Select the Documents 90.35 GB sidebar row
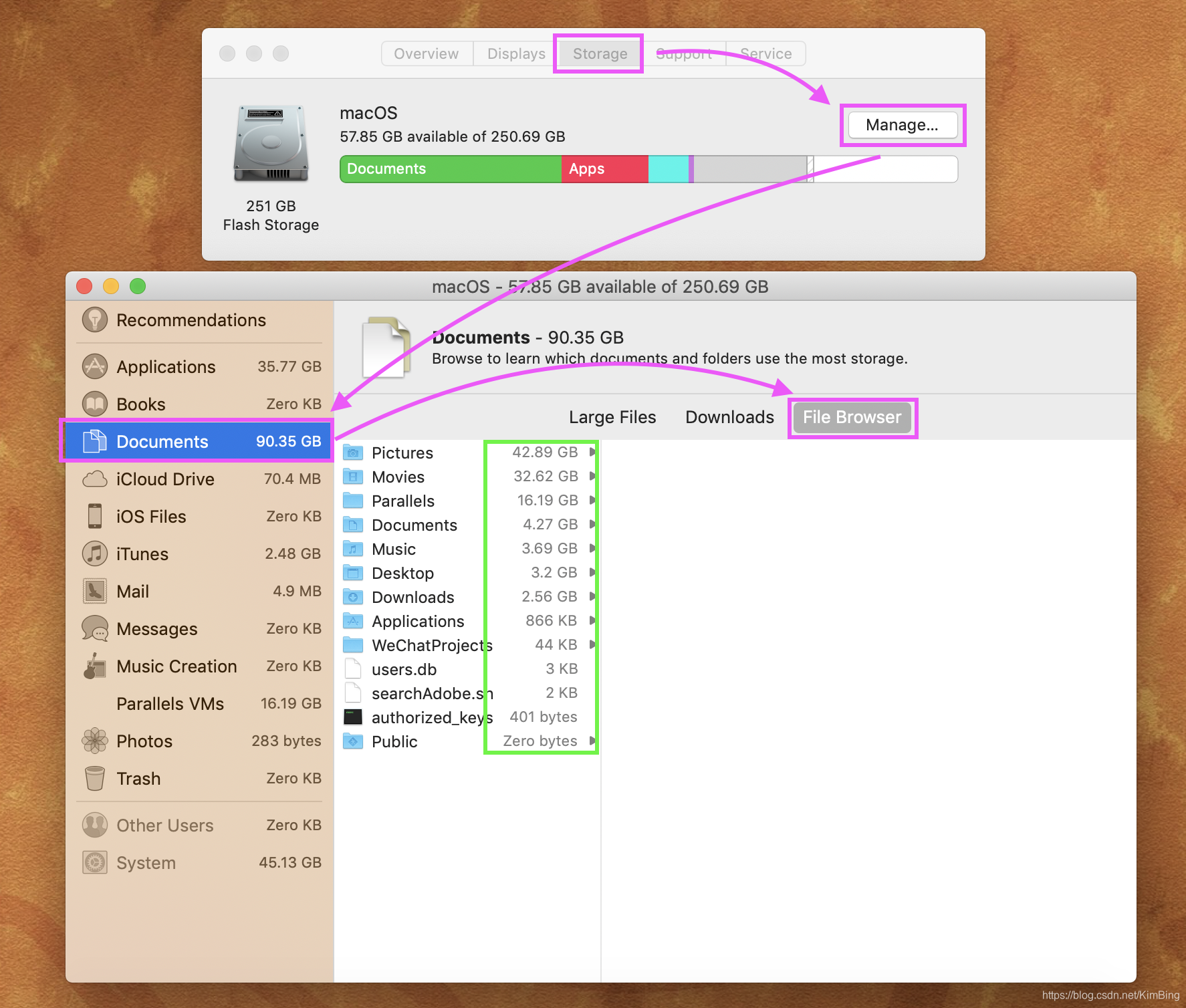 (200, 441)
